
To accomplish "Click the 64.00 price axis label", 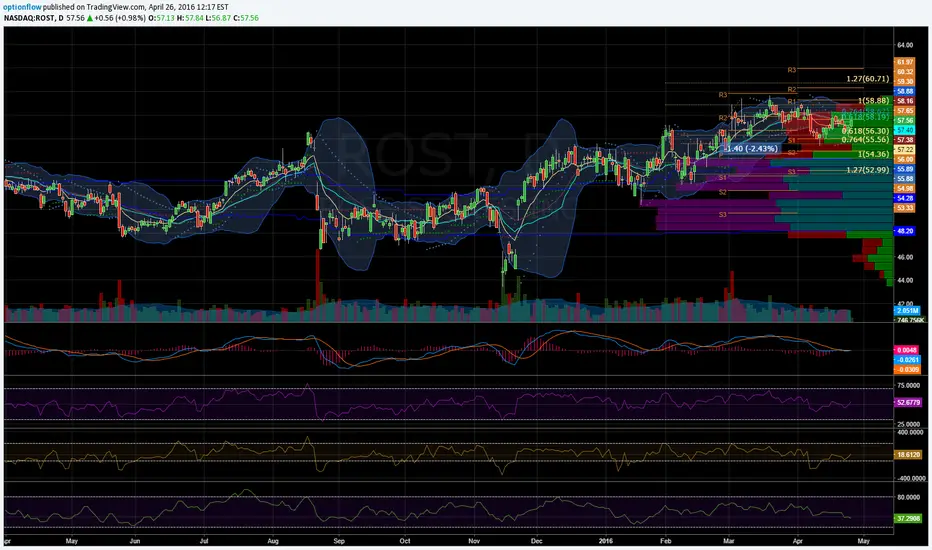I will click(x=905, y=45).
